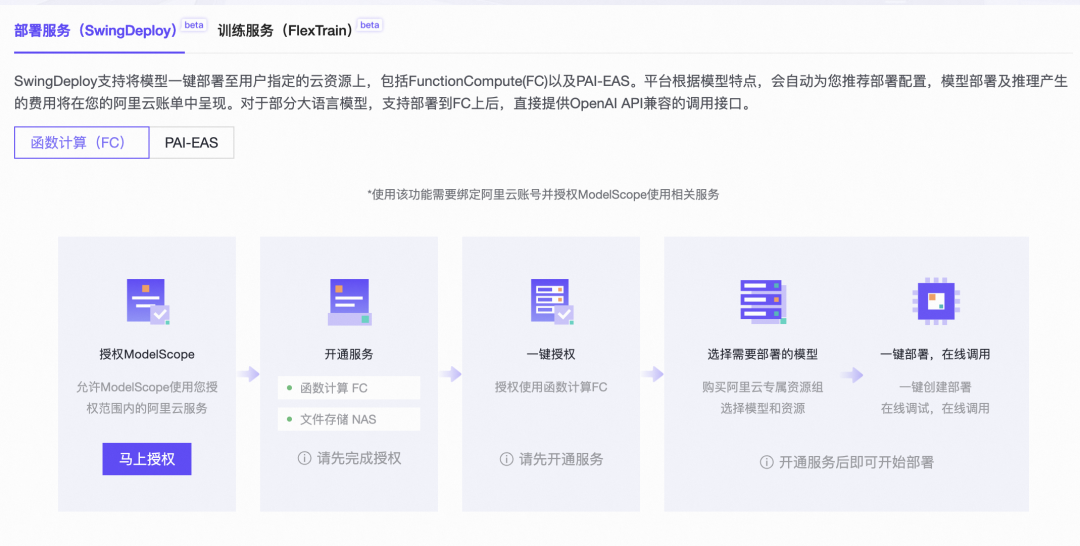Click the beta badge next to SwingDeploy
1080x546 pixels.
click(194, 25)
